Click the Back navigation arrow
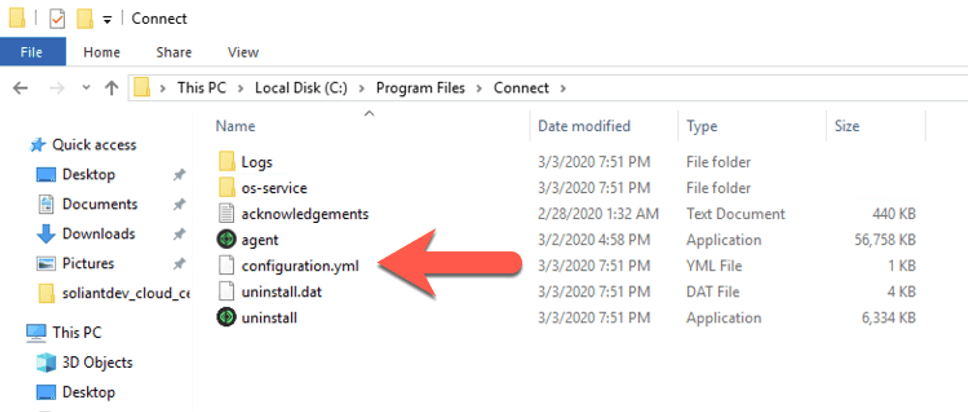Screen dimensions: 968x412 [x=20, y=88]
